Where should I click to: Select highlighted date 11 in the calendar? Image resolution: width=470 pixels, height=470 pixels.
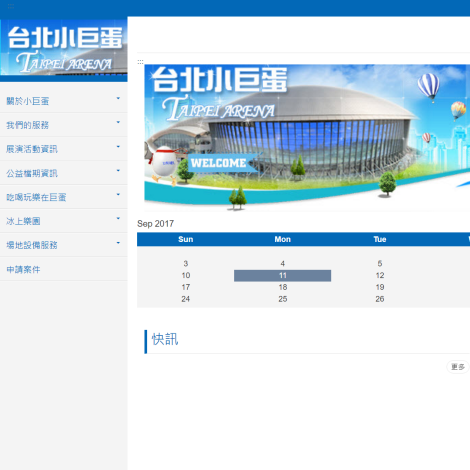coord(282,276)
